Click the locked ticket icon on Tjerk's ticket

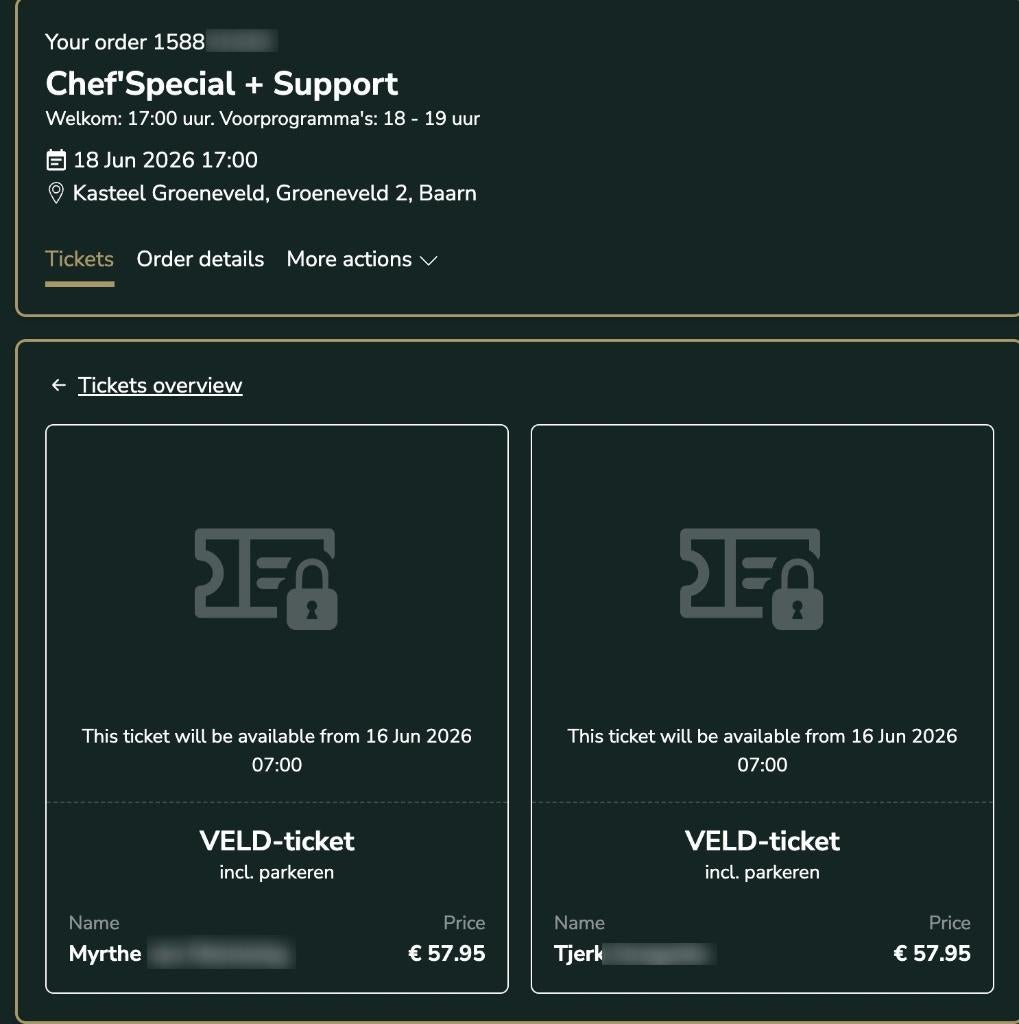point(751,578)
